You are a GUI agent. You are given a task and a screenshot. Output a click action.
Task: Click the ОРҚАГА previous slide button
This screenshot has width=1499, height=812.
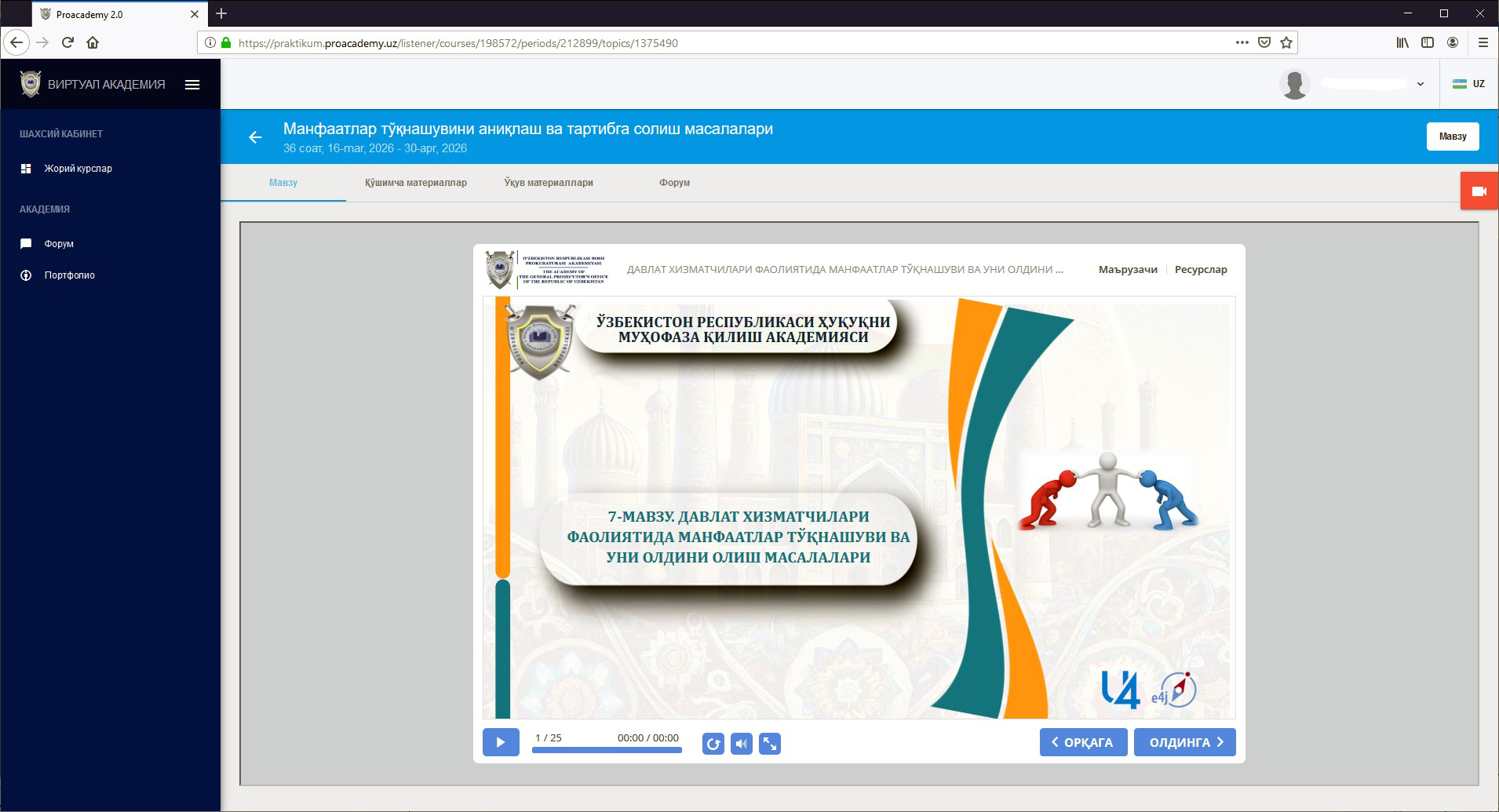[x=1083, y=742]
